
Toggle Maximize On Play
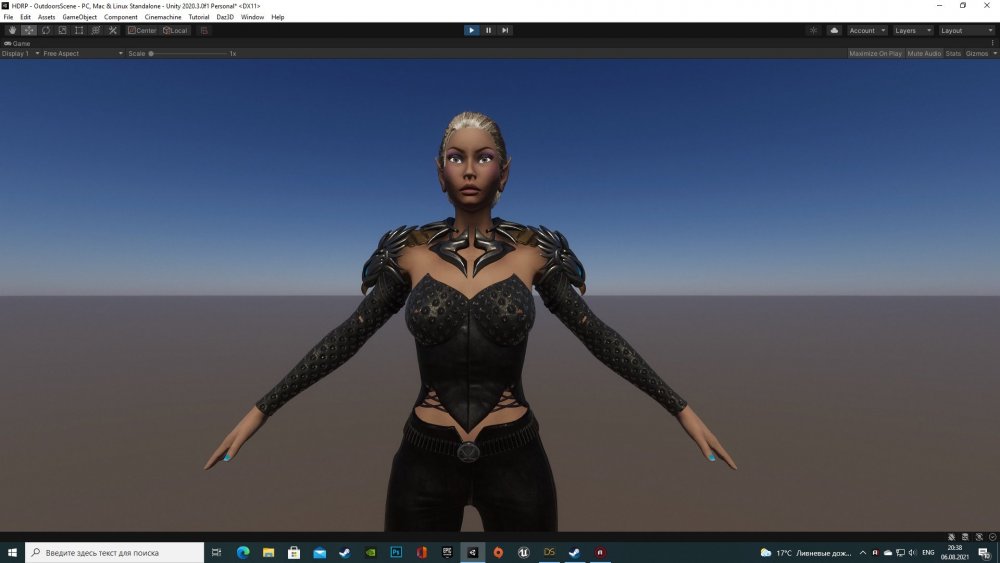coord(875,53)
